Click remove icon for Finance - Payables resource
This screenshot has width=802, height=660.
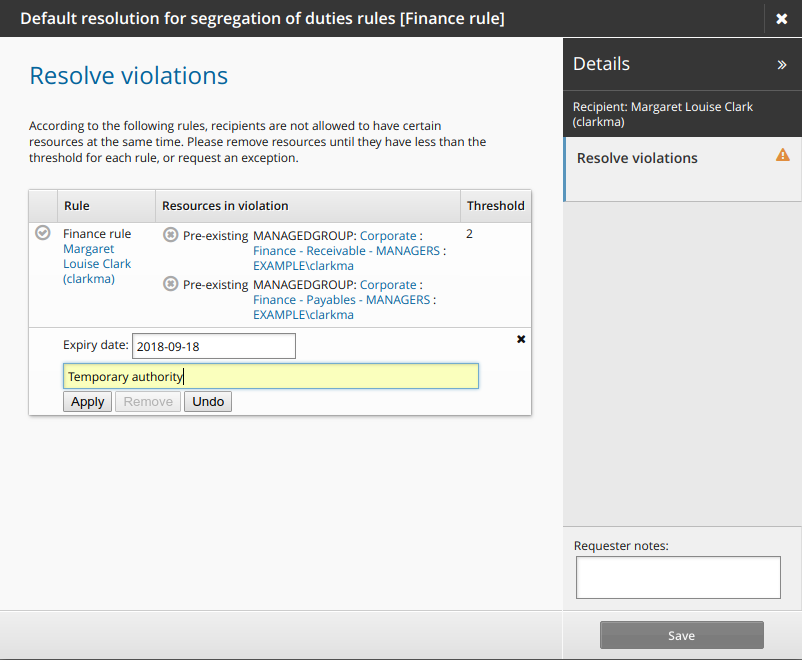(170, 284)
